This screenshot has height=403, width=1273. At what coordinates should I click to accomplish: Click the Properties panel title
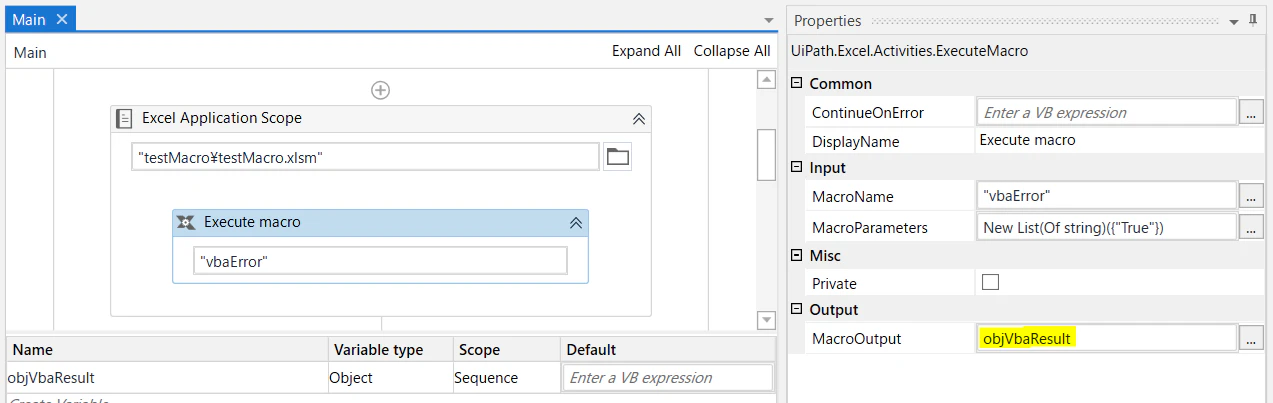click(x=827, y=21)
